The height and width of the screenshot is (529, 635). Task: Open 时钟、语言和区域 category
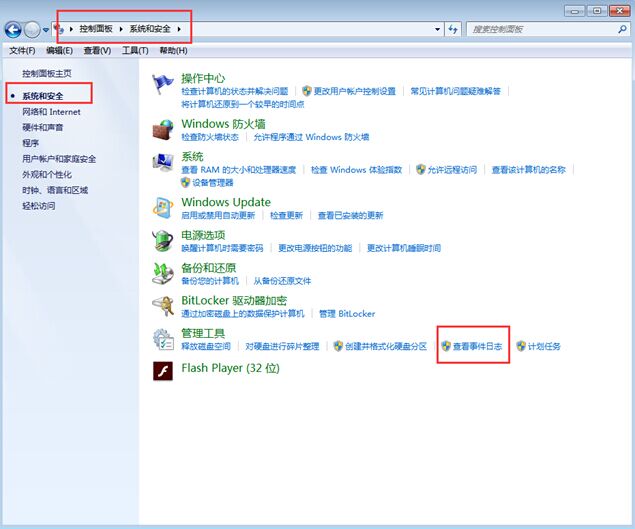click(55, 190)
